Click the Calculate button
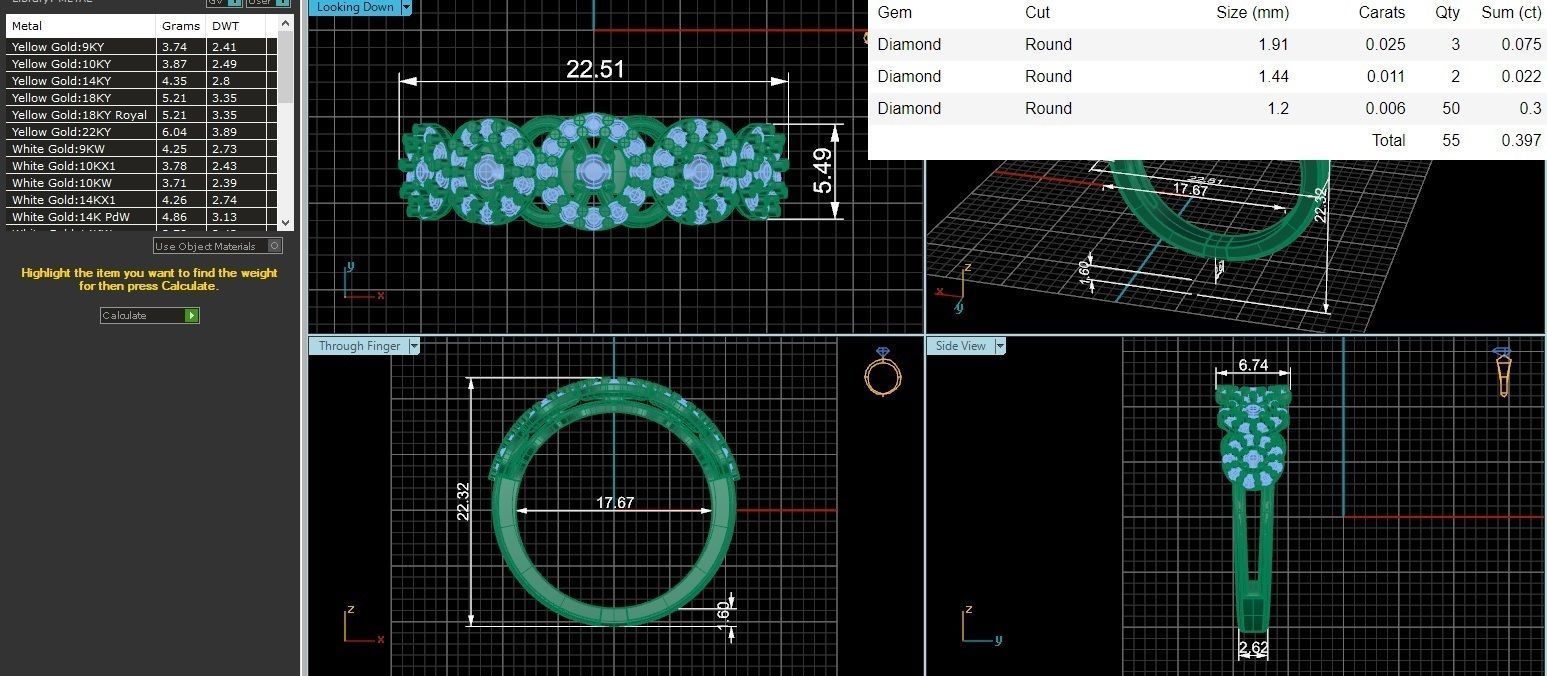This screenshot has width=1547, height=676. point(150,316)
